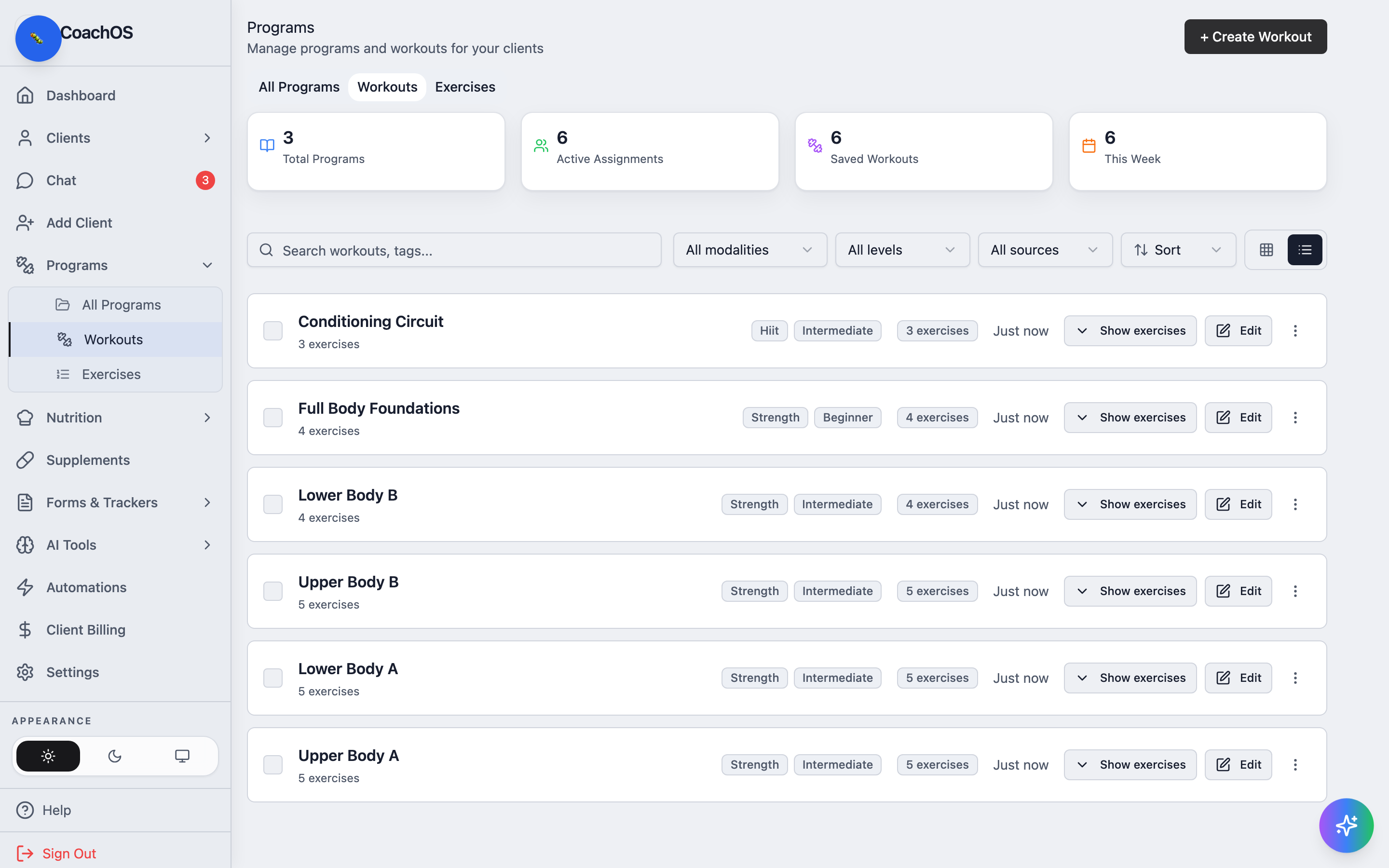This screenshot has width=1389, height=868.
Task: Click the Saved Workouts dumbbell icon
Action: pyautogui.click(x=815, y=145)
